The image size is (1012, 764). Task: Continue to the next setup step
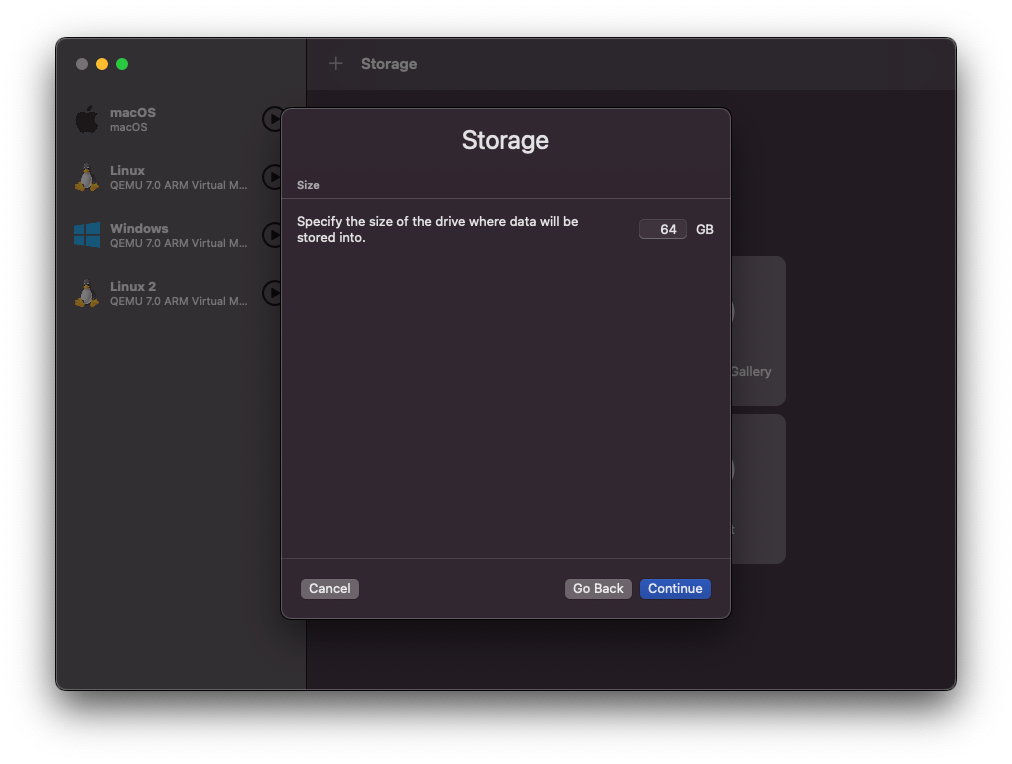point(675,588)
